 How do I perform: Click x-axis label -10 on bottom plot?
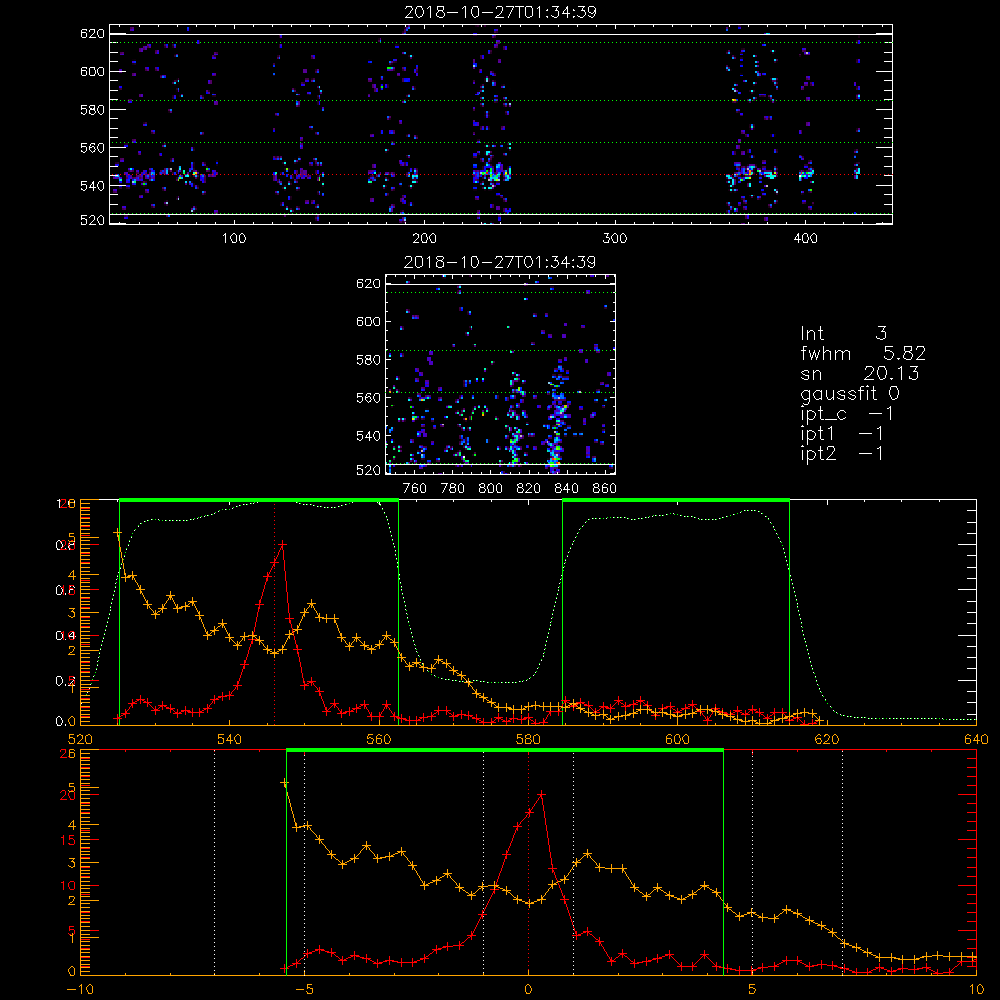click(80, 990)
